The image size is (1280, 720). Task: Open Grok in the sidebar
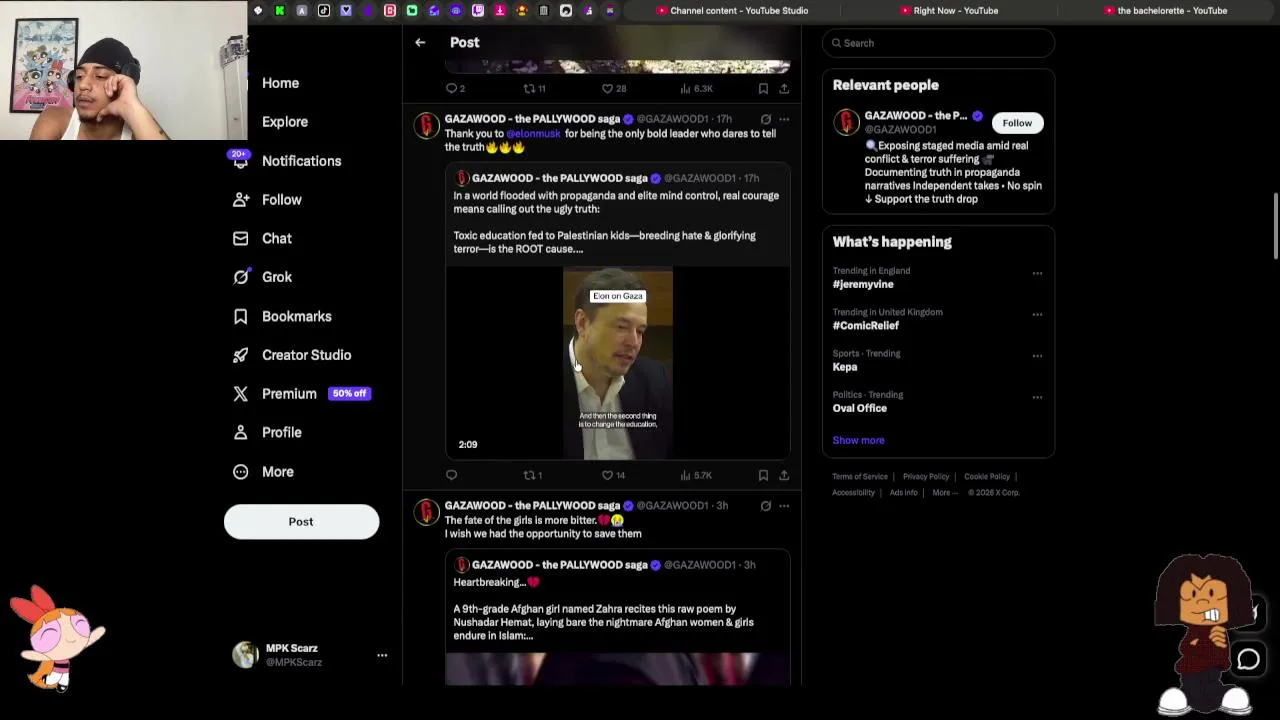(x=276, y=277)
